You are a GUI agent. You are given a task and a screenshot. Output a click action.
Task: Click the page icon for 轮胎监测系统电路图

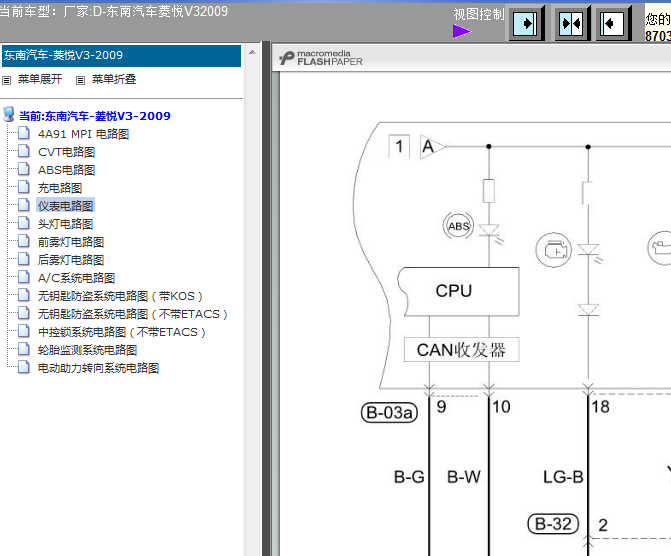(24, 349)
